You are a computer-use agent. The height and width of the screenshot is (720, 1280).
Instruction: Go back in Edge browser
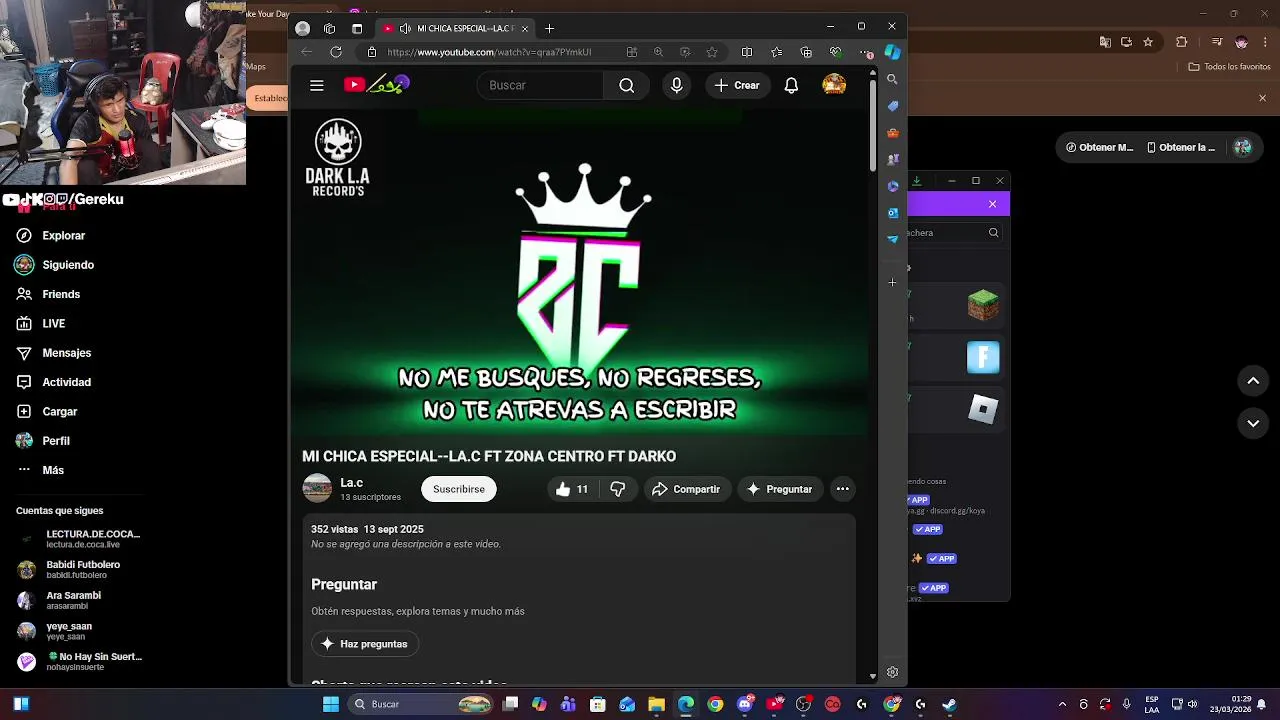(307, 52)
